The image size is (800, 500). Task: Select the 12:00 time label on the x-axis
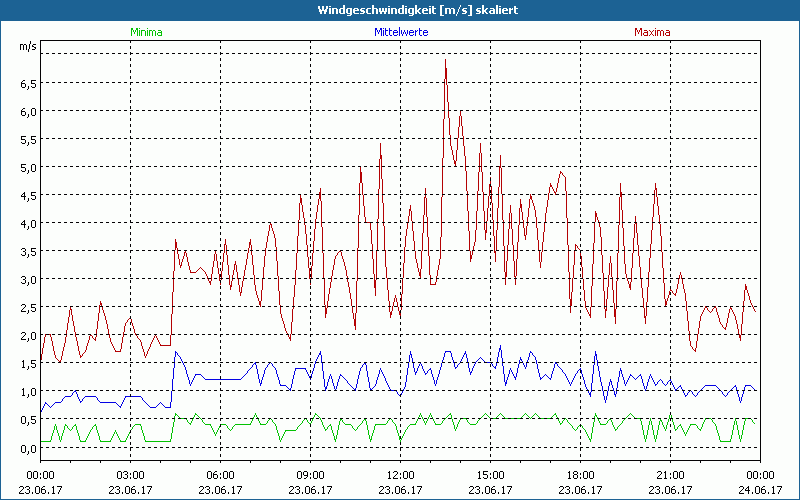tap(400, 475)
